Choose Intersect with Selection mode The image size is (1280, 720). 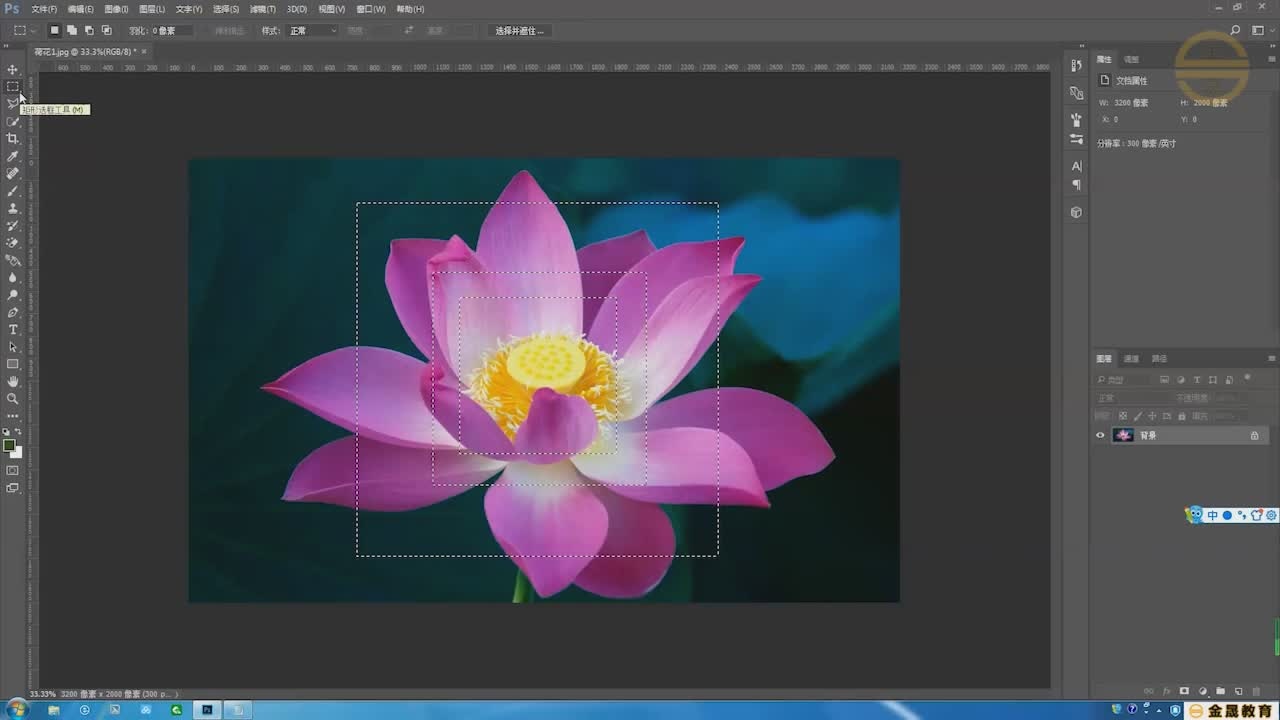coord(106,31)
